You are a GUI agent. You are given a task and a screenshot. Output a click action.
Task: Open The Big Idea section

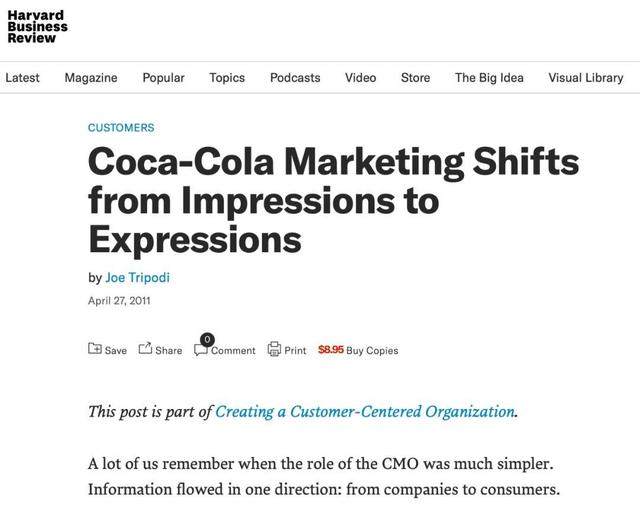click(489, 78)
